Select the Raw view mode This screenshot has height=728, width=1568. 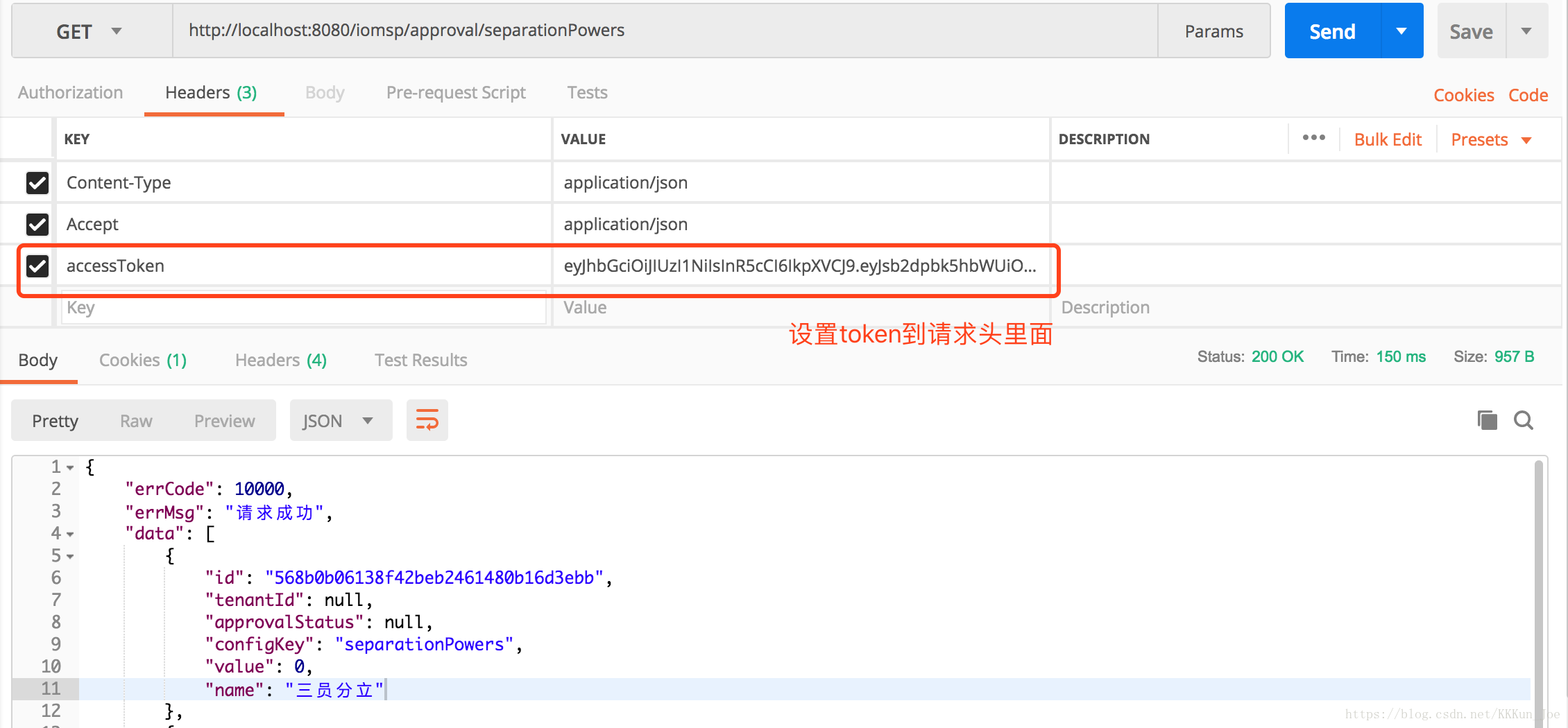point(136,421)
